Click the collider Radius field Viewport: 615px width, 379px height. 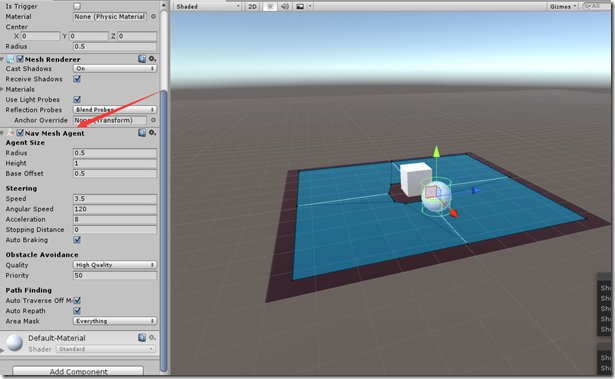point(115,46)
